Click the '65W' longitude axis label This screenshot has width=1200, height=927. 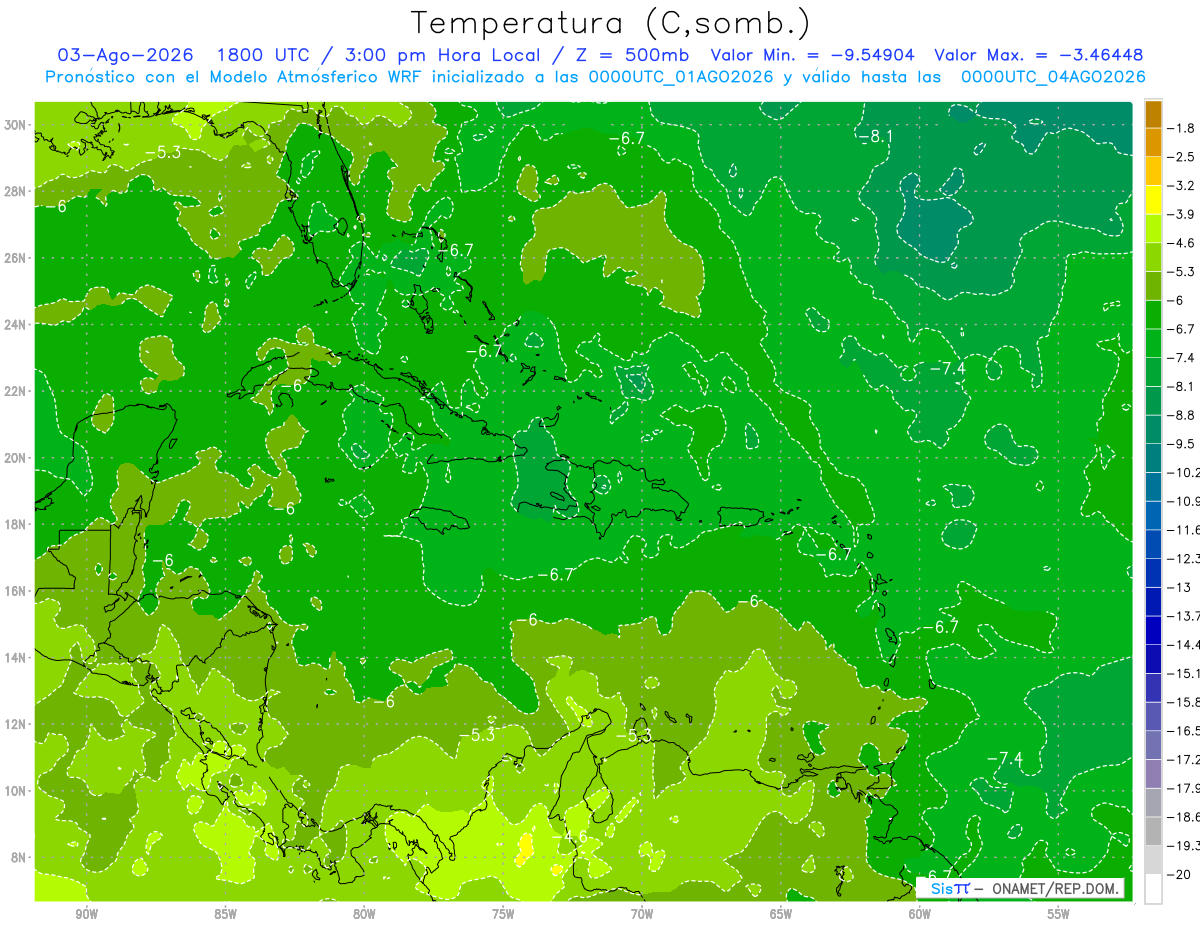781,913
